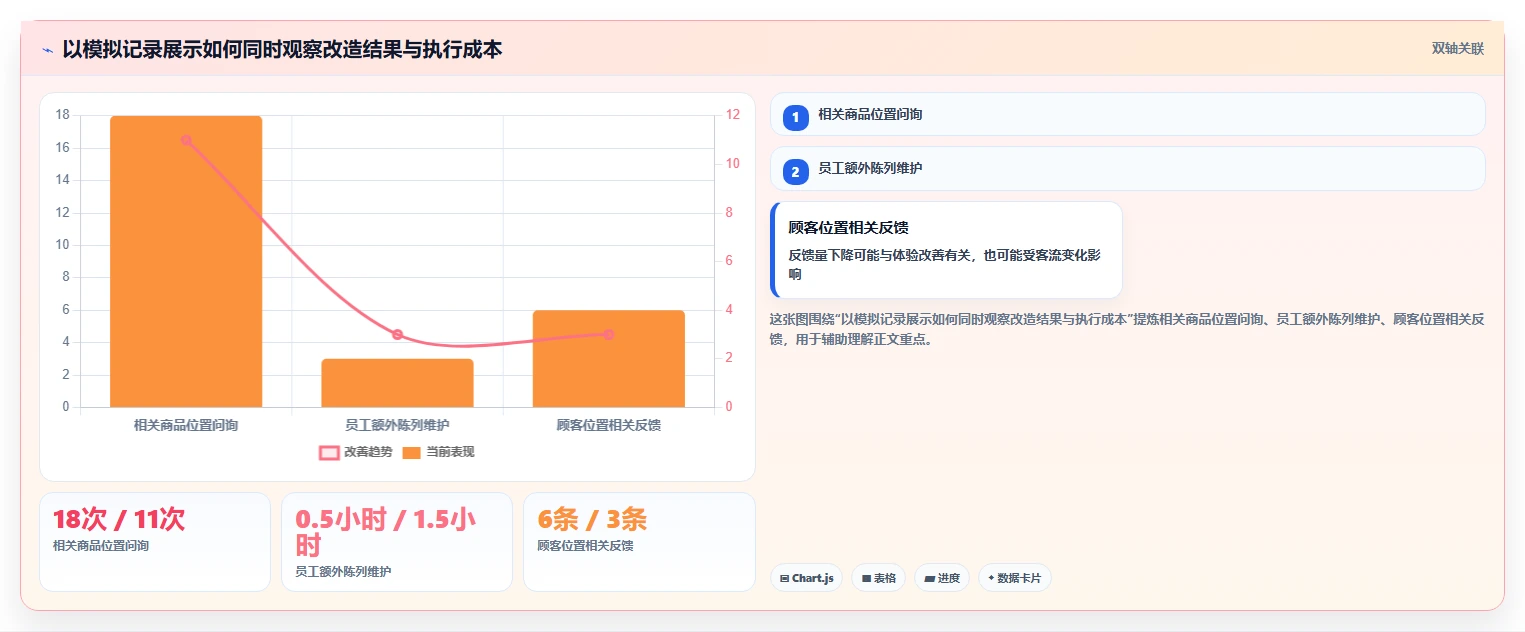Click the 数据卡片 tag
Viewport: 1525px width, 632px height.
pos(1015,578)
